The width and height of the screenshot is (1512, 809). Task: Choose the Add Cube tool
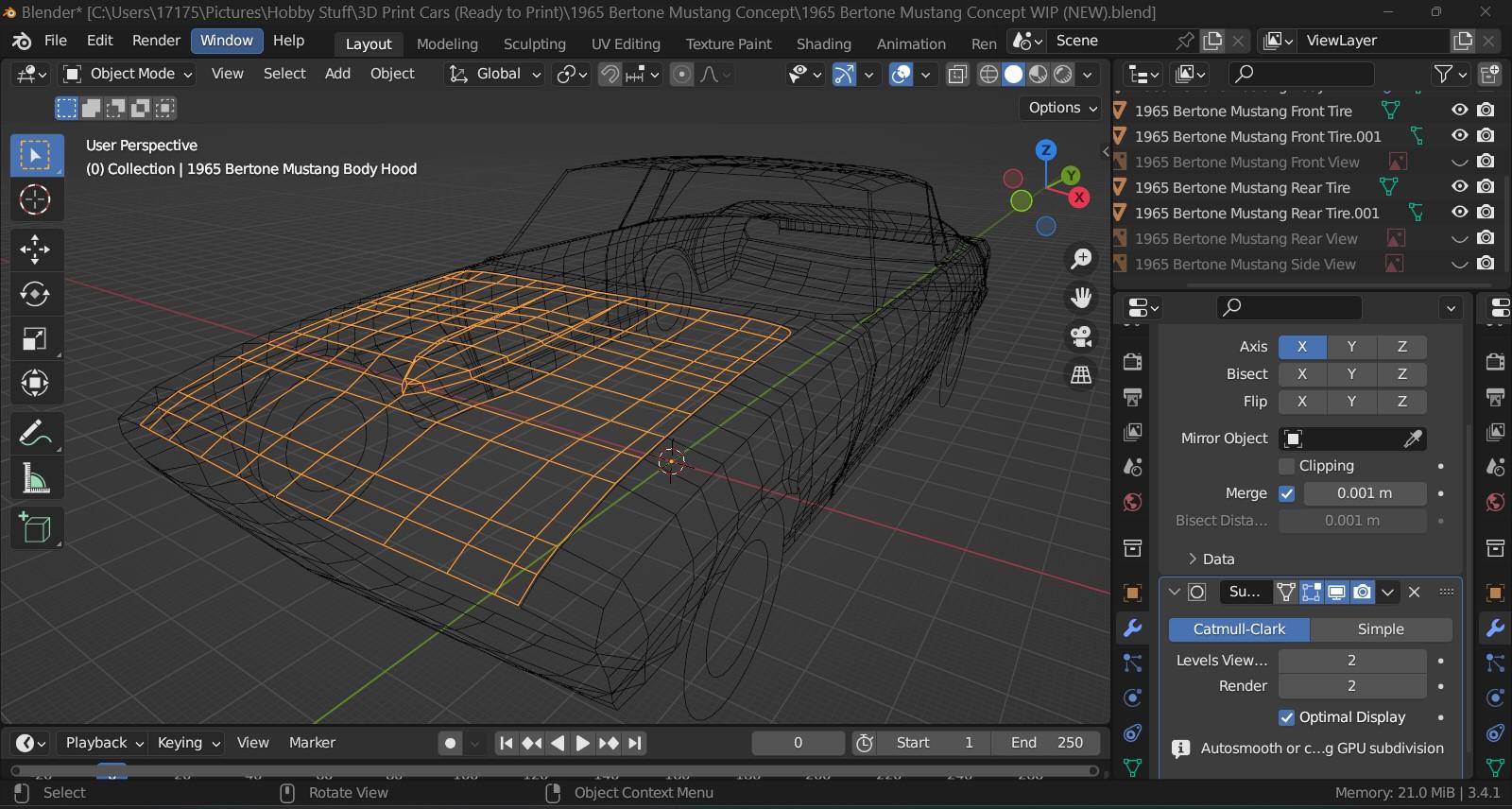pos(36,527)
